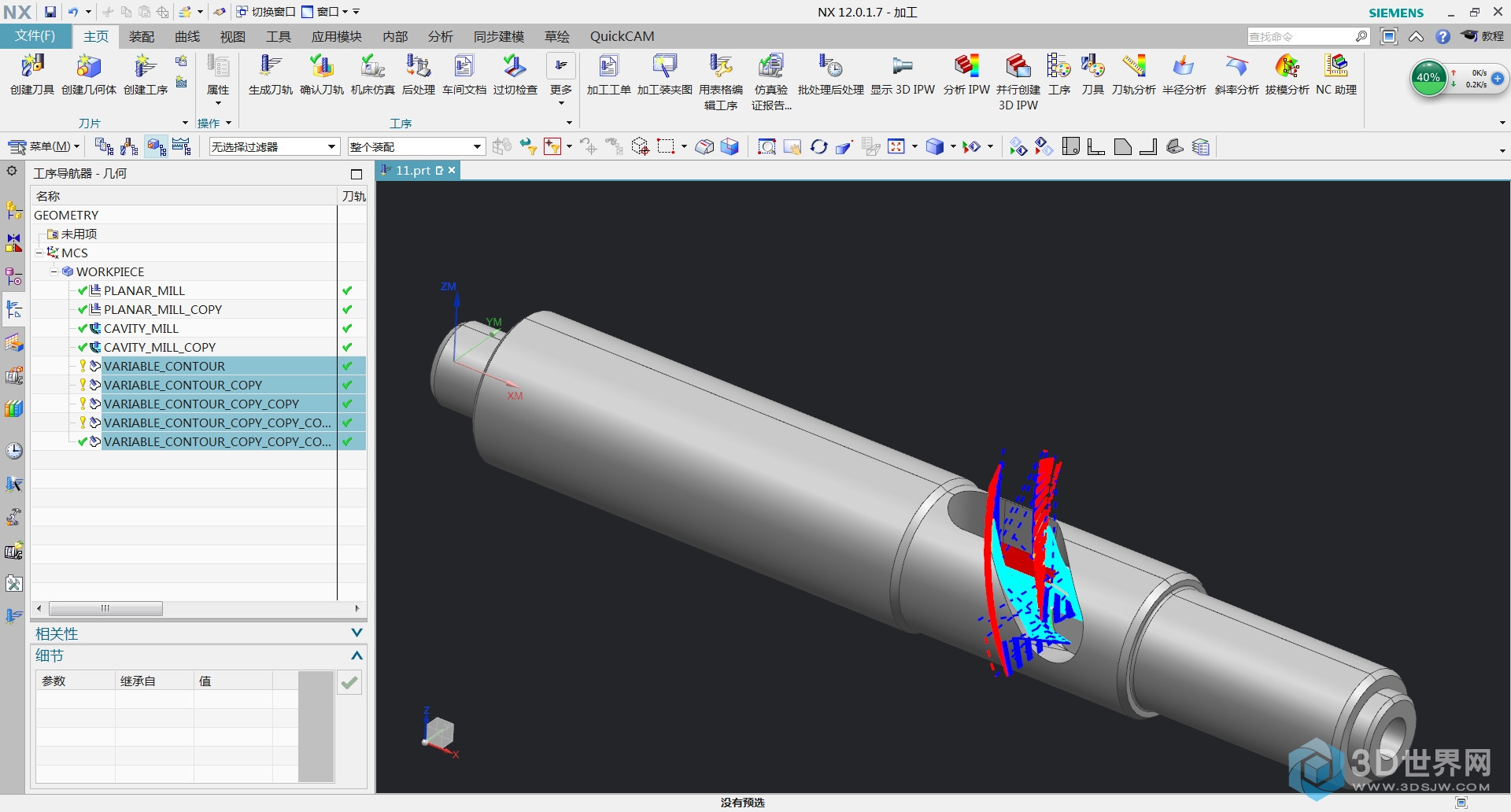
Task: Click the machining time clock sidebar icon
Action: pyautogui.click(x=14, y=451)
